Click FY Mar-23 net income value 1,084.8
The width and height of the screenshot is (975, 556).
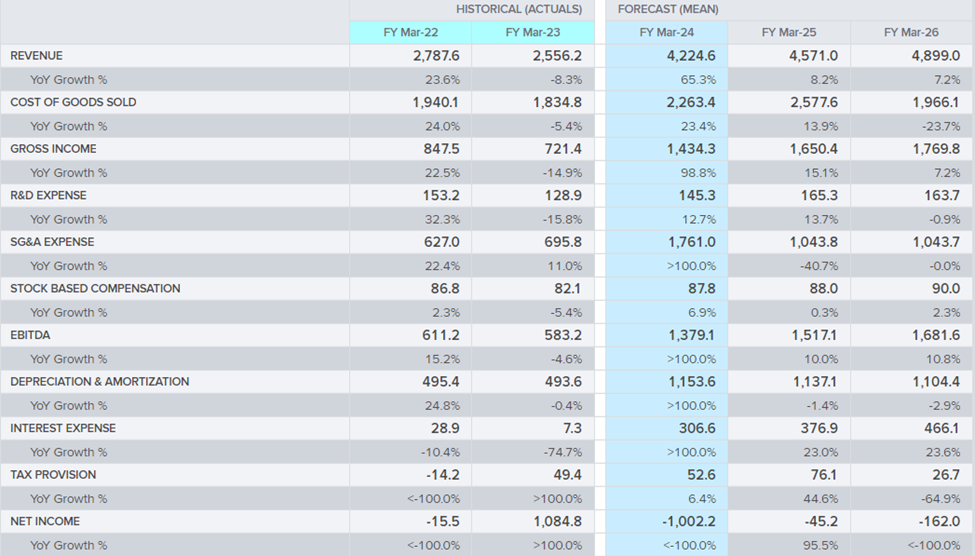(557, 521)
